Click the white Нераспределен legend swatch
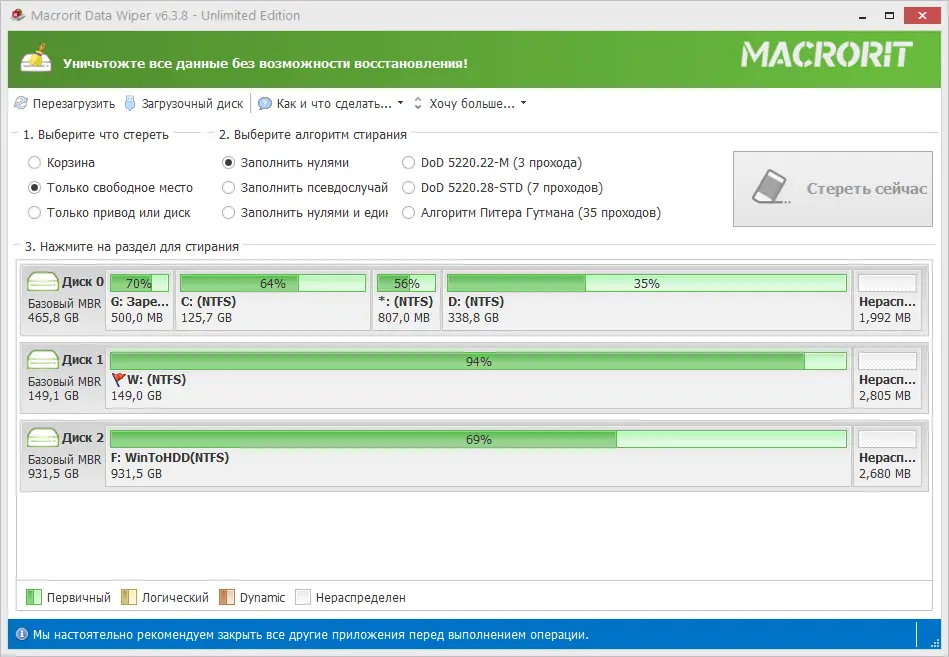The height and width of the screenshot is (657, 949). pyautogui.click(x=303, y=597)
